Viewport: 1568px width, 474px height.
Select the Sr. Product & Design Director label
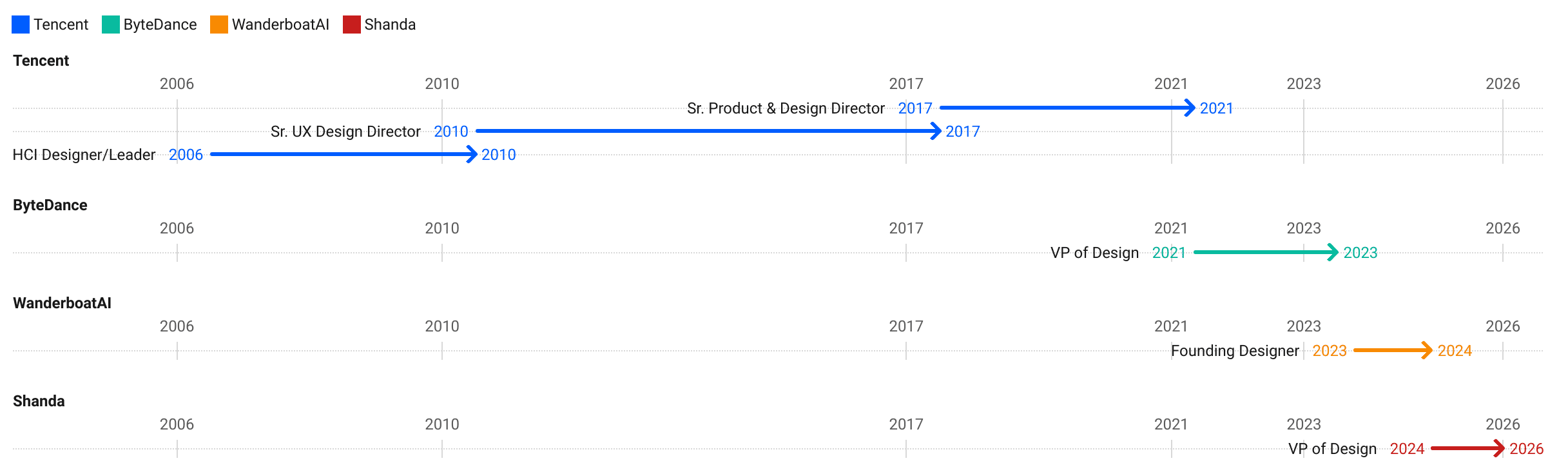click(x=786, y=108)
